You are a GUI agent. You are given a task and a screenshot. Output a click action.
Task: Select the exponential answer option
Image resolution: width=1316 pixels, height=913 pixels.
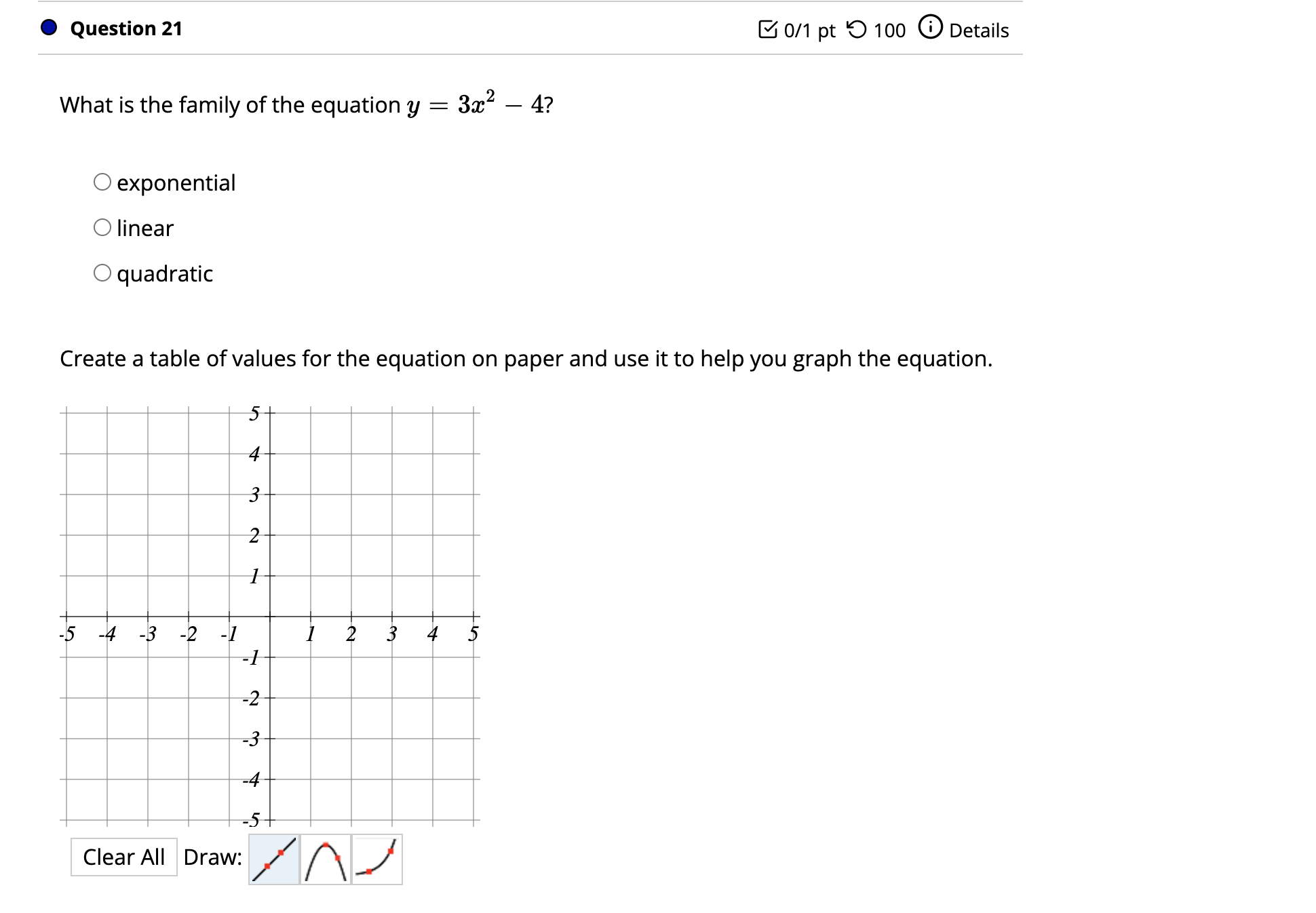[103, 182]
